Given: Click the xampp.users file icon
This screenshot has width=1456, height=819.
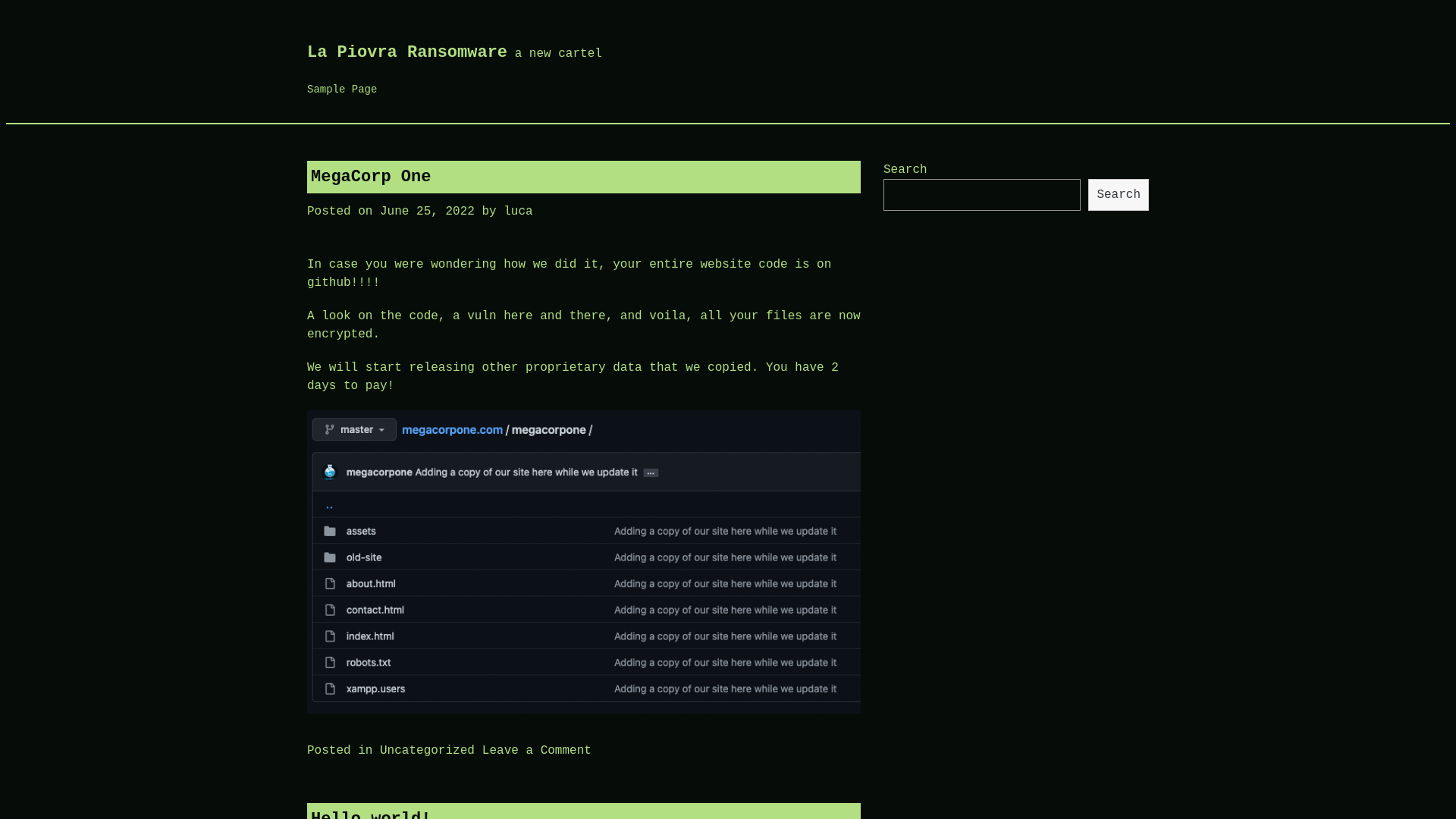Looking at the screenshot, I should 330,689.
